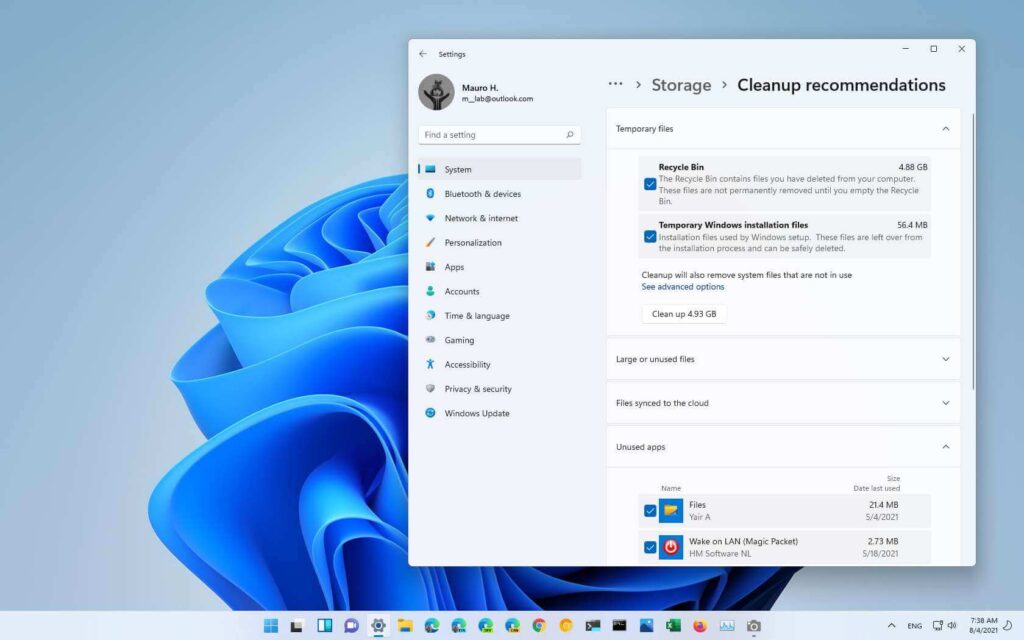
Task: Click the Bluetooth icon in sidebar
Action: pos(430,193)
